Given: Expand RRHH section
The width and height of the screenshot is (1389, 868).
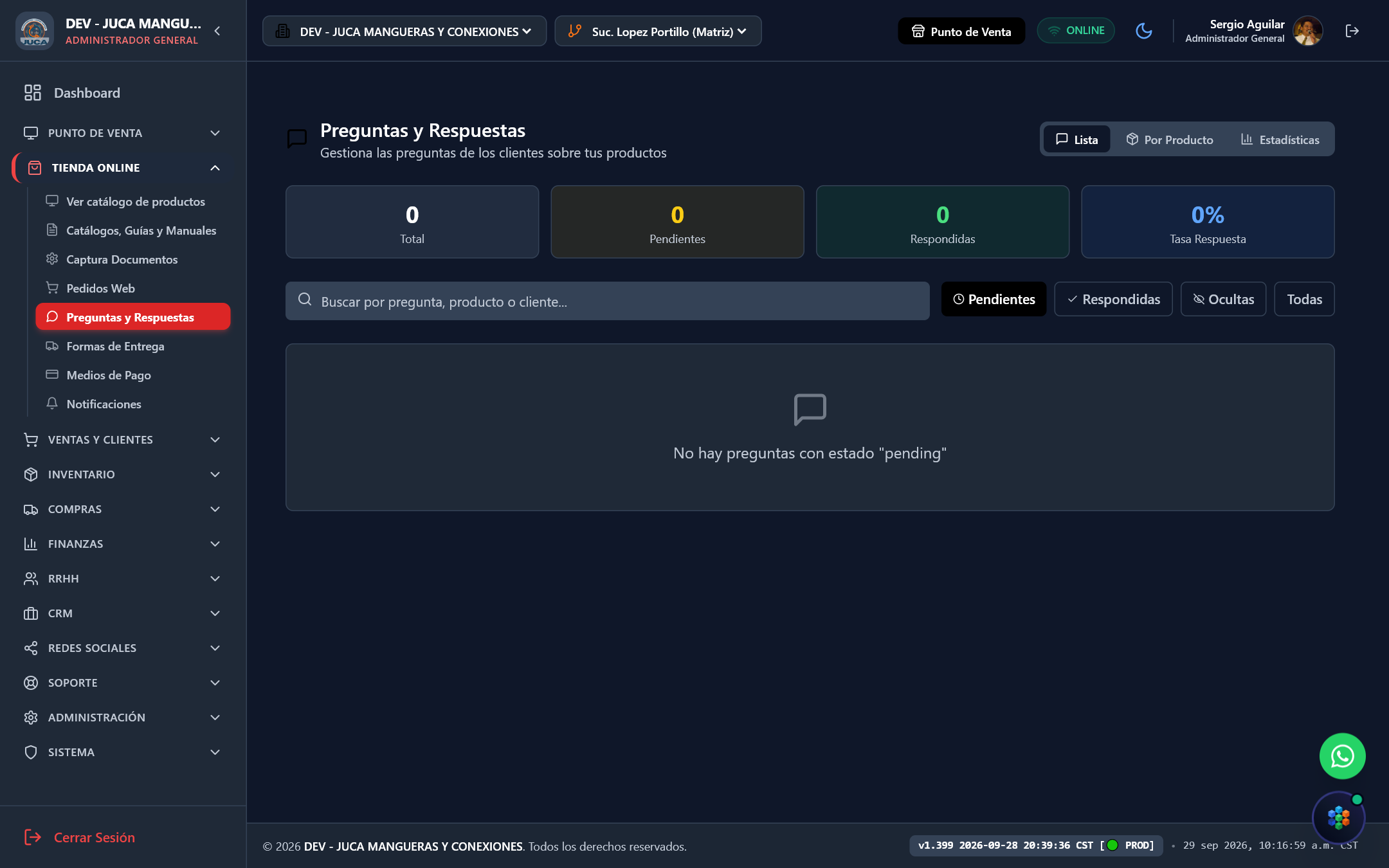Looking at the screenshot, I should point(123,579).
